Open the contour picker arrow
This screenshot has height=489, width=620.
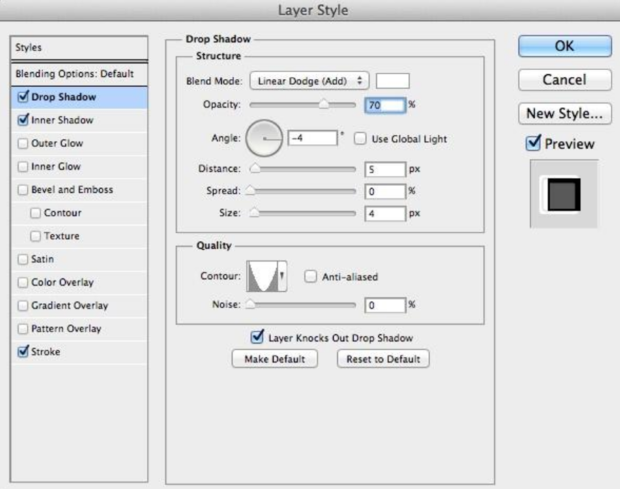[282, 276]
